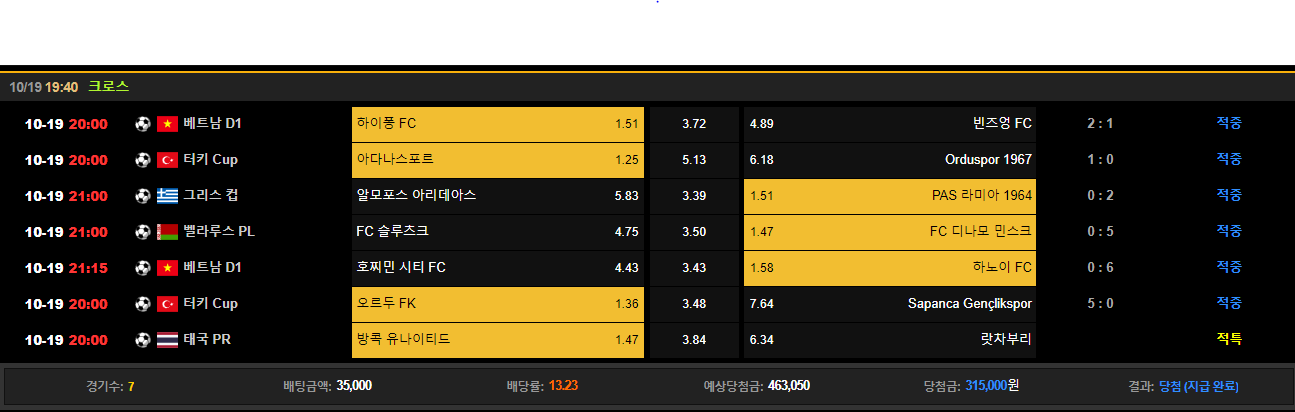Click the 적특 status in last row
1295x412 pixels.
click(x=1229, y=340)
